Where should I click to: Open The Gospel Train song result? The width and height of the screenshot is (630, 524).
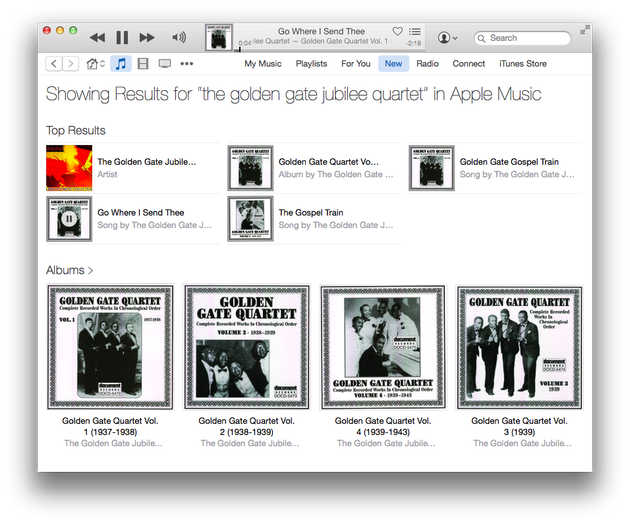click(x=311, y=212)
